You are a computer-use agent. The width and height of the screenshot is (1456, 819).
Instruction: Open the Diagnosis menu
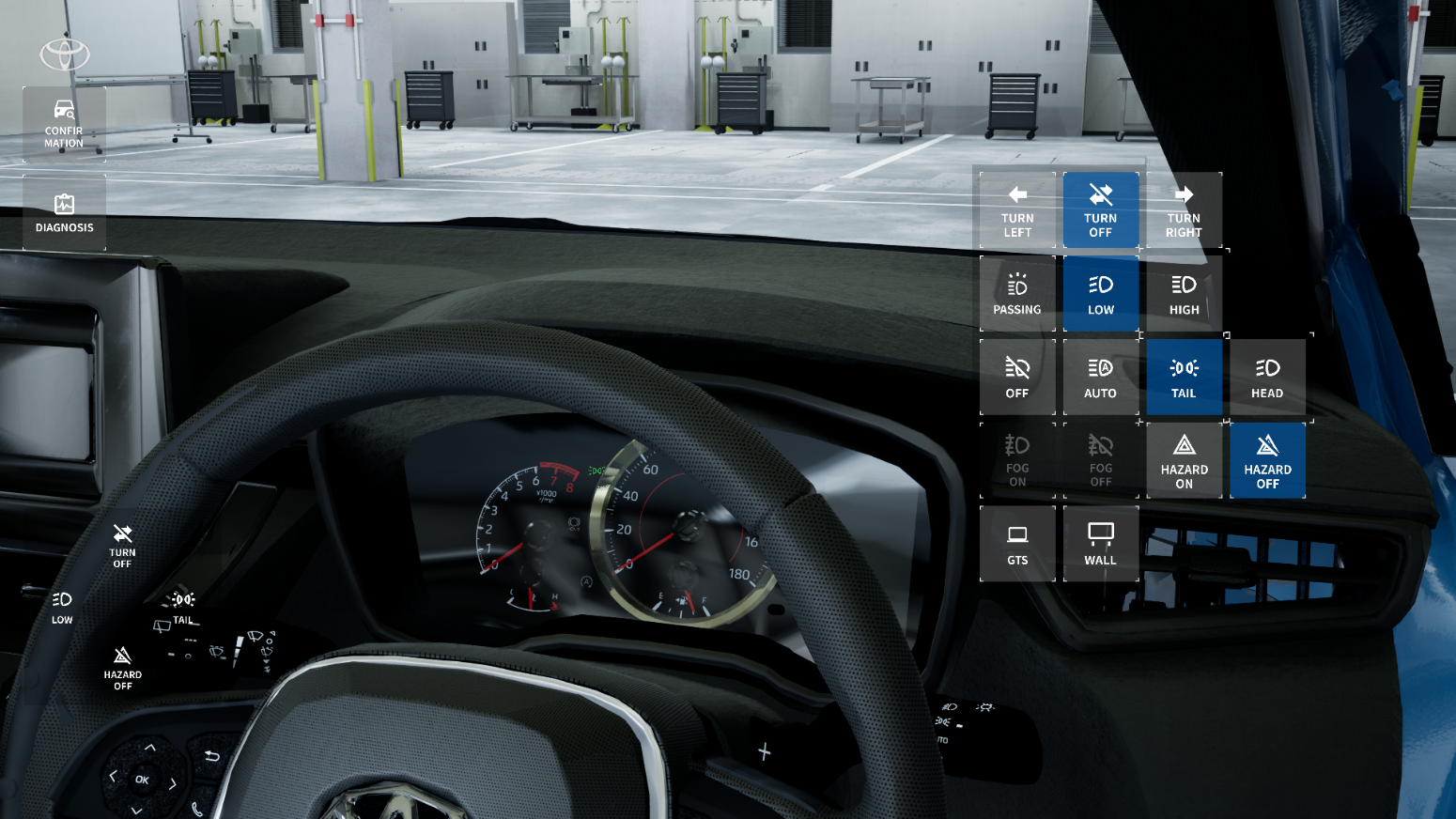tap(64, 213)
